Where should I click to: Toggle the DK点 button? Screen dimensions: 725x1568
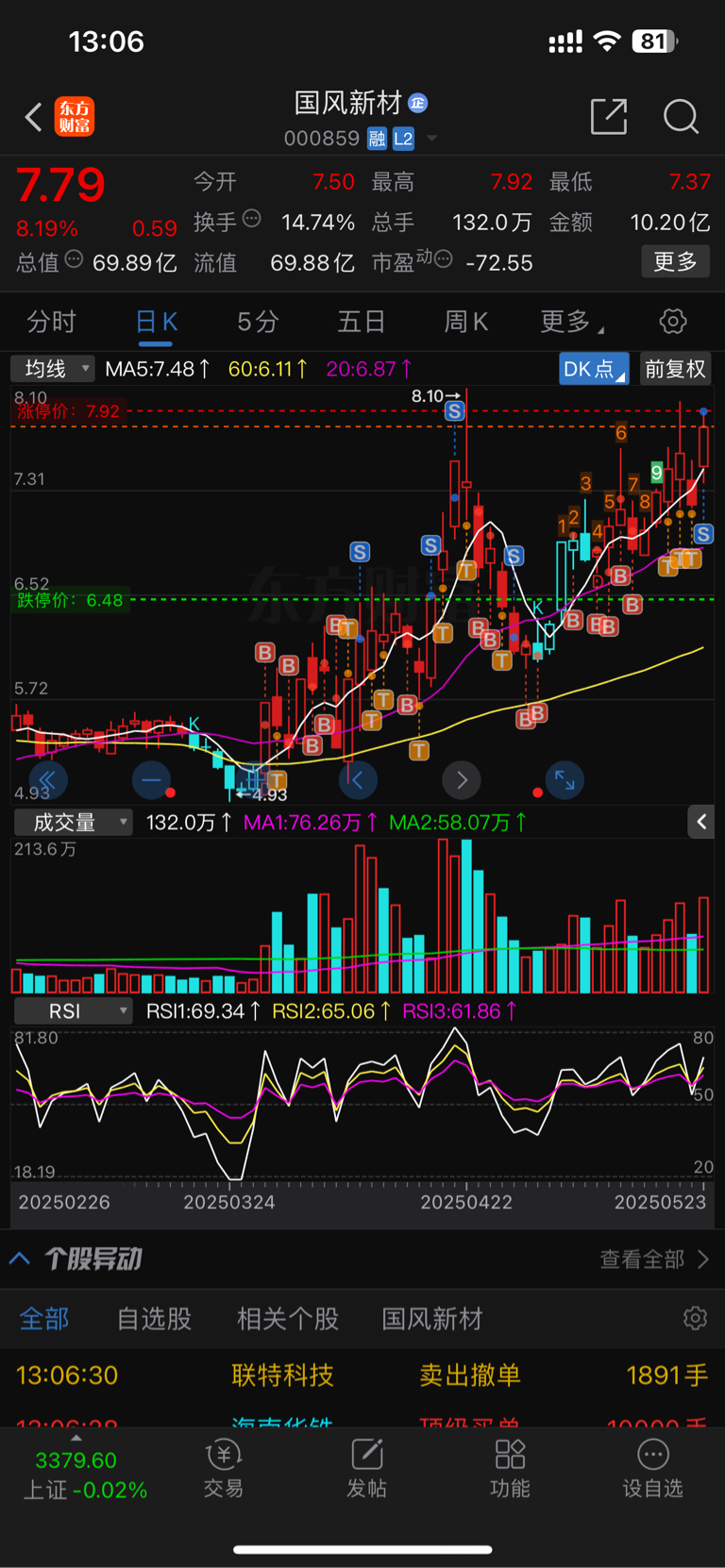click(x=595, y=369)
